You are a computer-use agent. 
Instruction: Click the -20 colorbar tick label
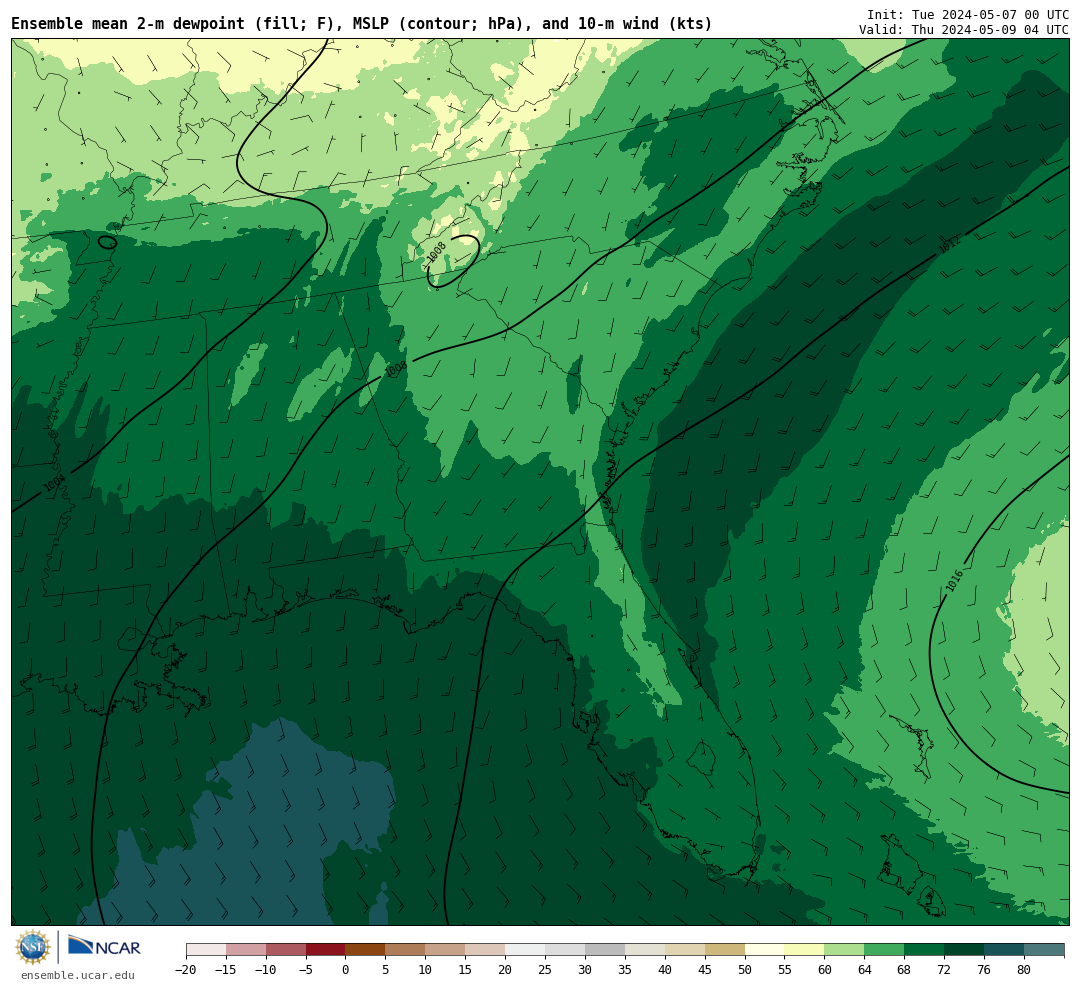click(x=186, y=970)
